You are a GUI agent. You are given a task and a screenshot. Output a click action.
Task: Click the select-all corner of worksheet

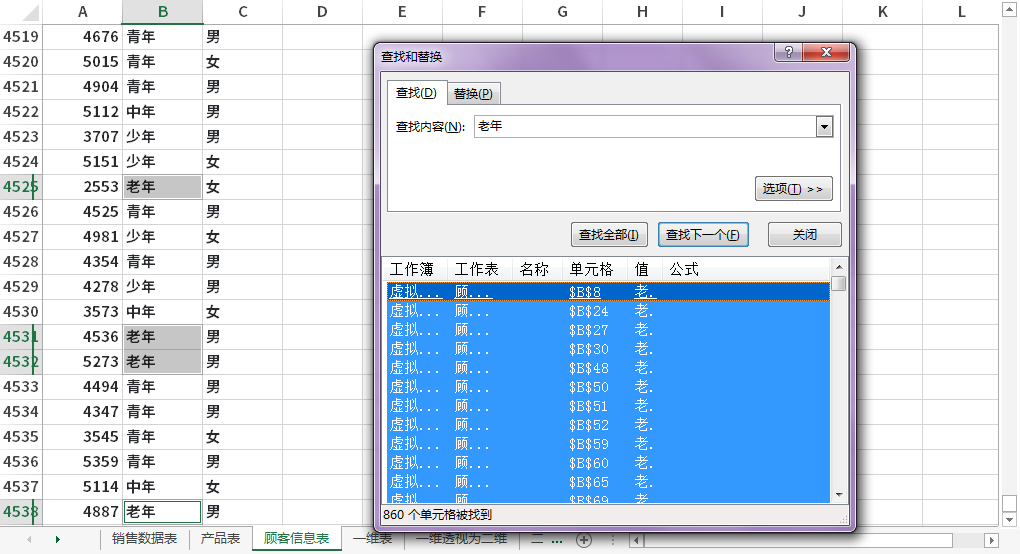(x=21, y=12)
